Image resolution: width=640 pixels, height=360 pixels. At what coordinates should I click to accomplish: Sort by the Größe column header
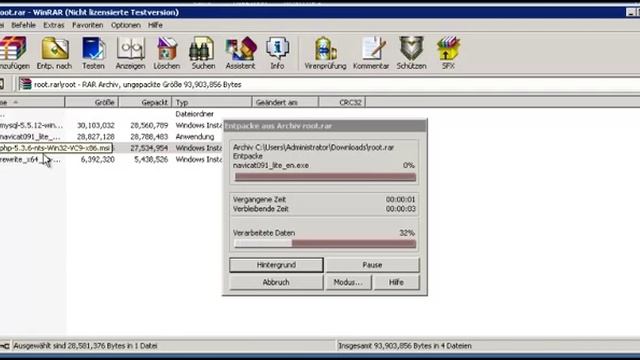pos(92,102)
